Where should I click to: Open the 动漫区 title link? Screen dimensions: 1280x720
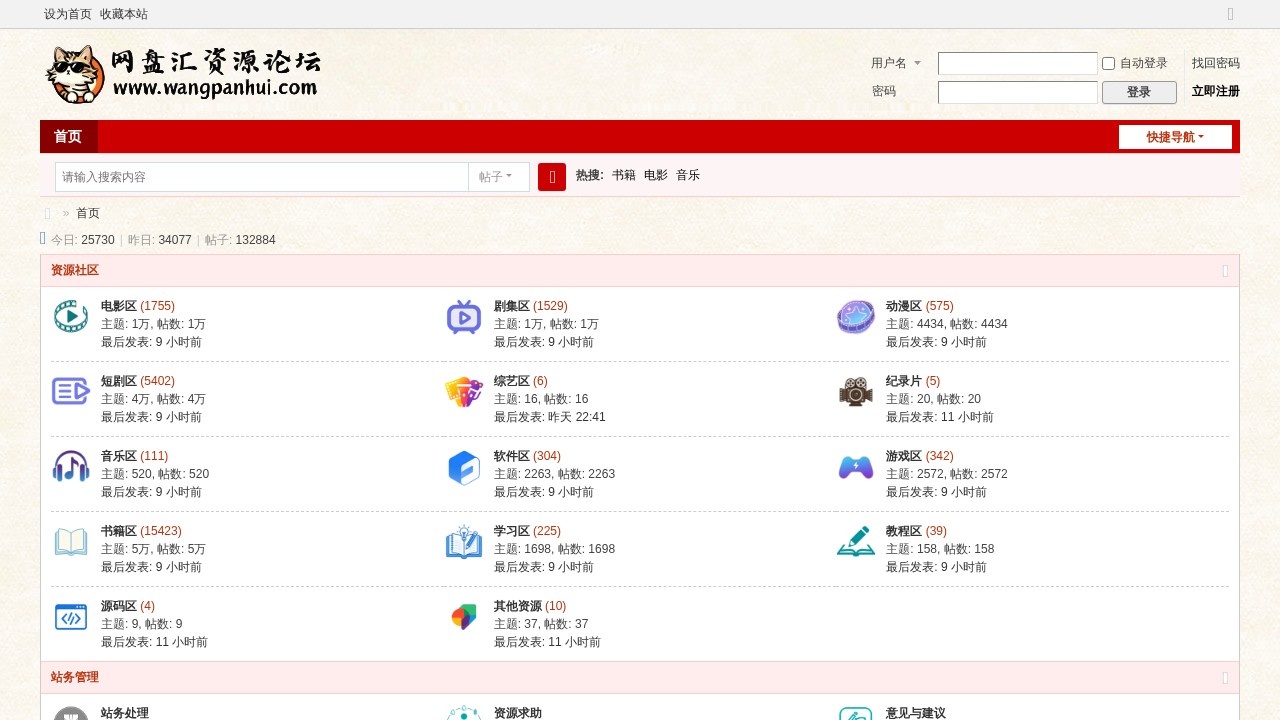coord(904,306)
